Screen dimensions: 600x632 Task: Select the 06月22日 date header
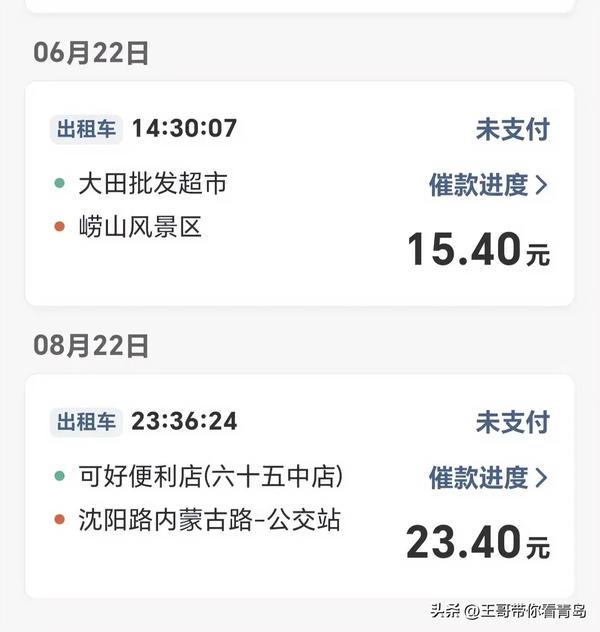click(x=91, y=53)
